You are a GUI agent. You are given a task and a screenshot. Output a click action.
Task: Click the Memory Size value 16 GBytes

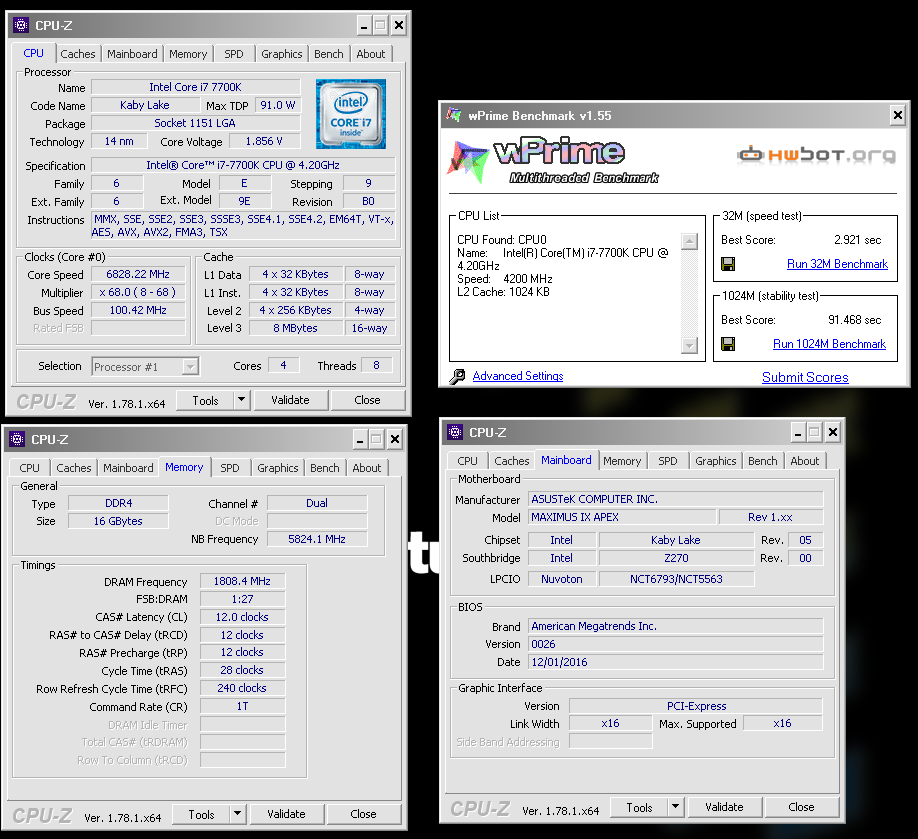pyautogui.click(x=118, y=521)
